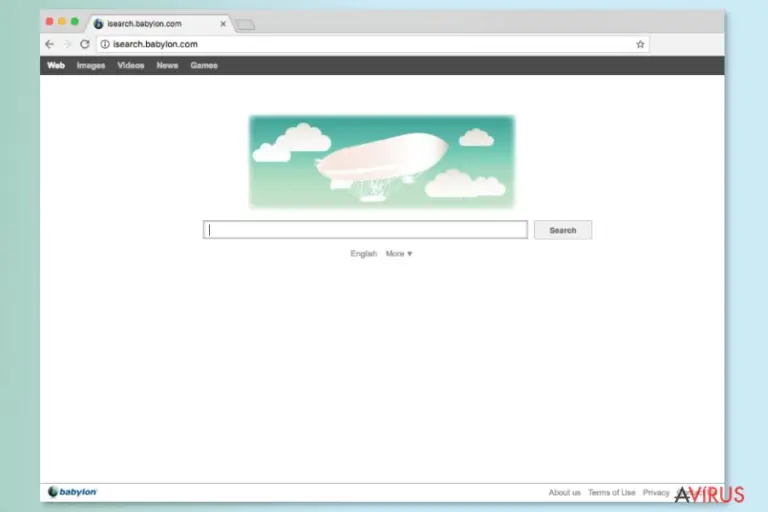Expand the More languages dropdown
Screen dimensions: 768x512
[399, 253]
